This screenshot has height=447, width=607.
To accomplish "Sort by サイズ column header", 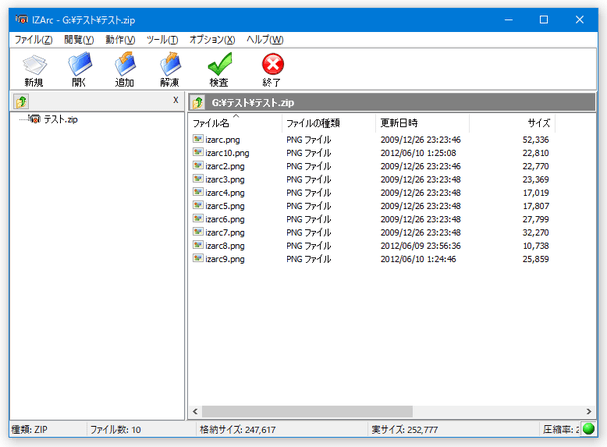I will (x=512, y=123).
